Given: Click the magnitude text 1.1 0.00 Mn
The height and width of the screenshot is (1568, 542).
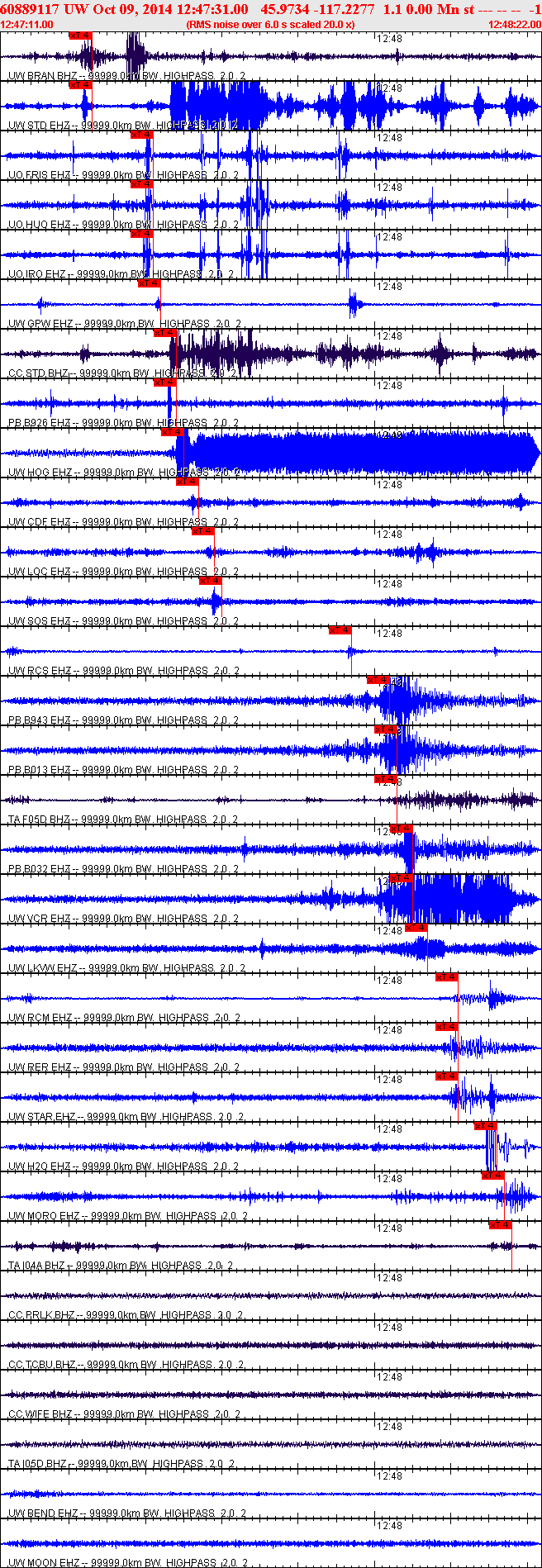Looking at the screenshot, I should pos(420,9).
